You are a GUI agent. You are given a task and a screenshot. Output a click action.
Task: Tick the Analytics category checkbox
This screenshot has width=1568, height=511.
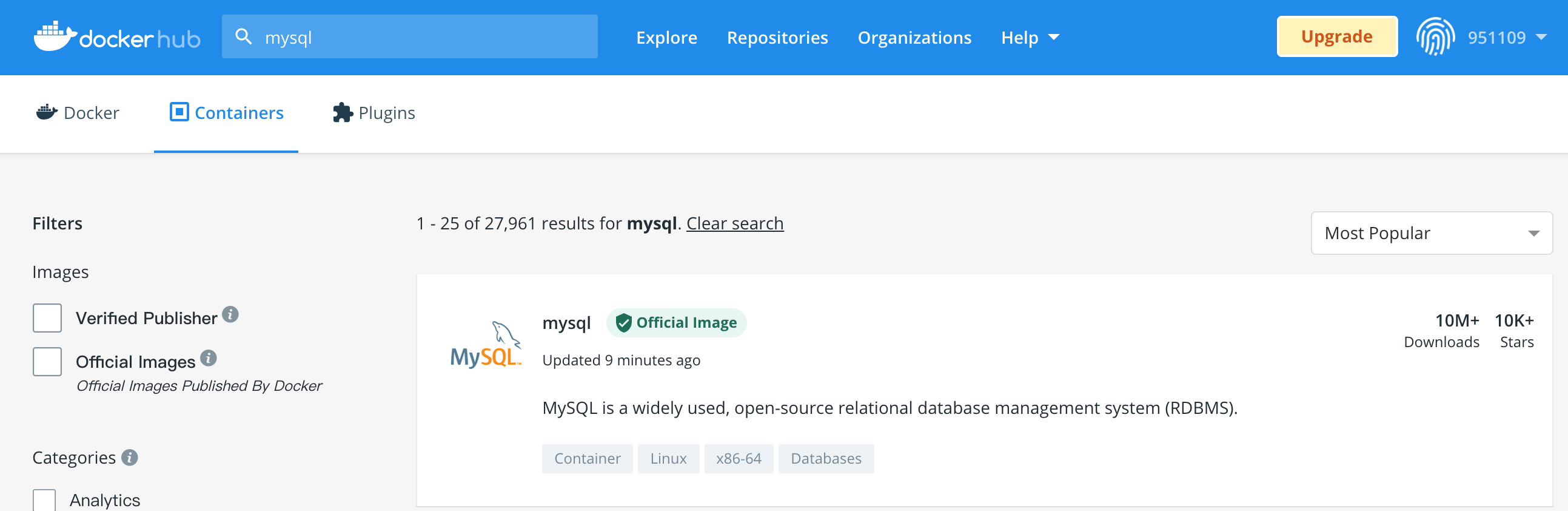pos(44,500)
